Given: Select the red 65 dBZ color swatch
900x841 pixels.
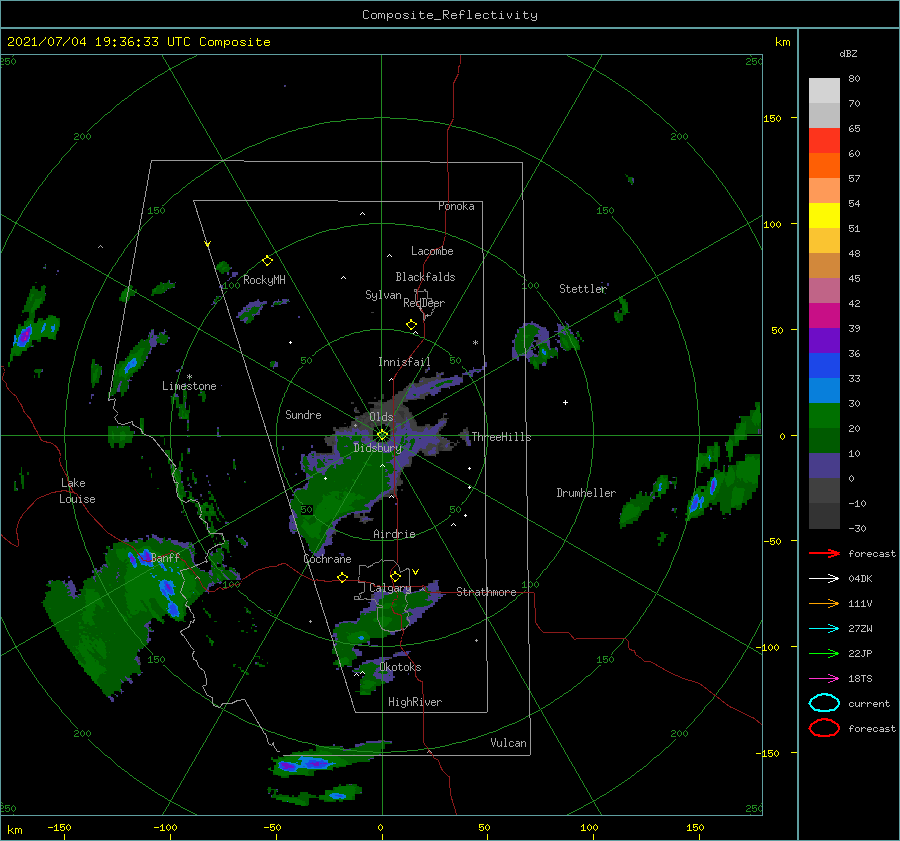Looking at the screenshot, I should (x=824, y=140).
